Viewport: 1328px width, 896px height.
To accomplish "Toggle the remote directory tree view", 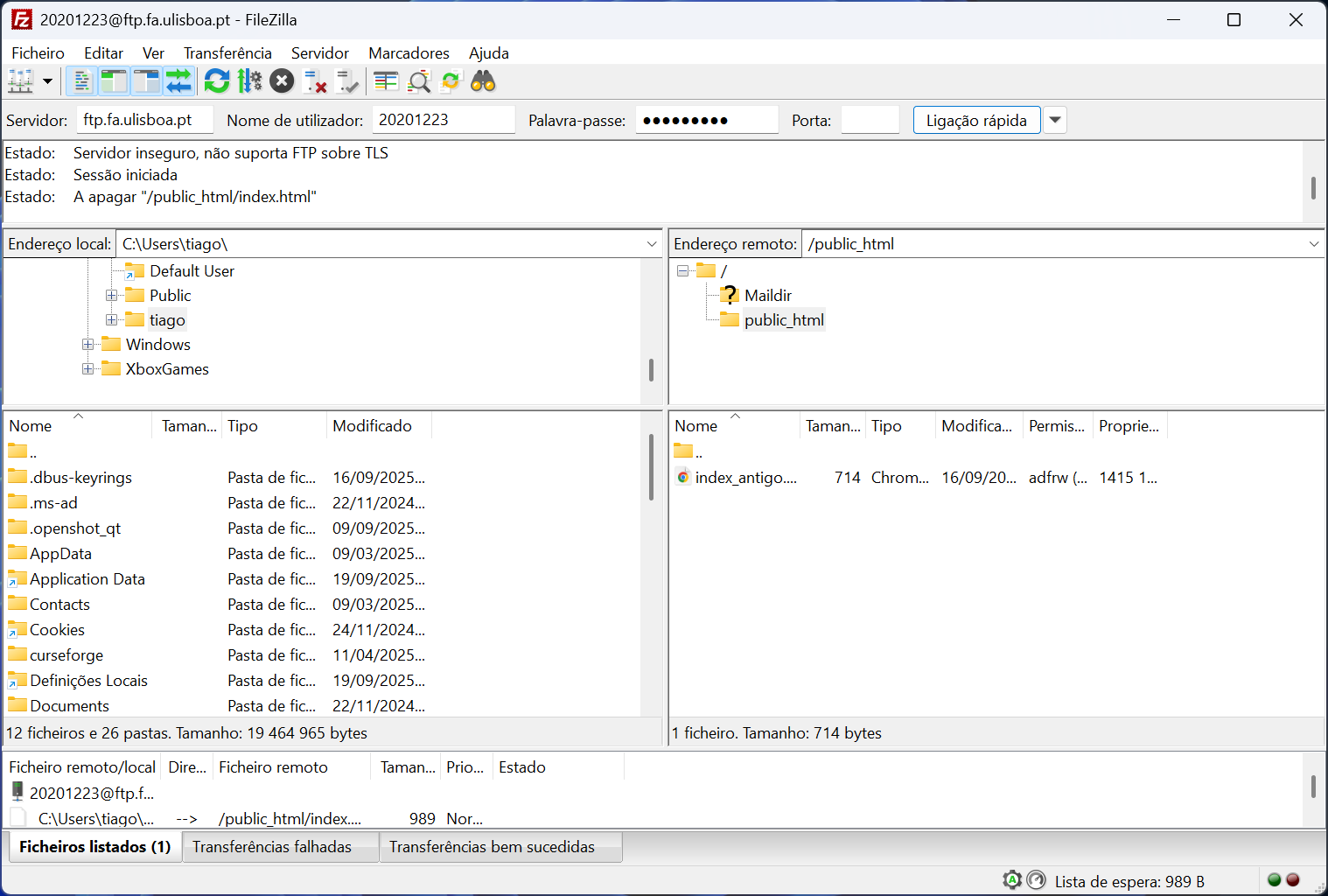I will pyautogui.click(x=146, y=81).
